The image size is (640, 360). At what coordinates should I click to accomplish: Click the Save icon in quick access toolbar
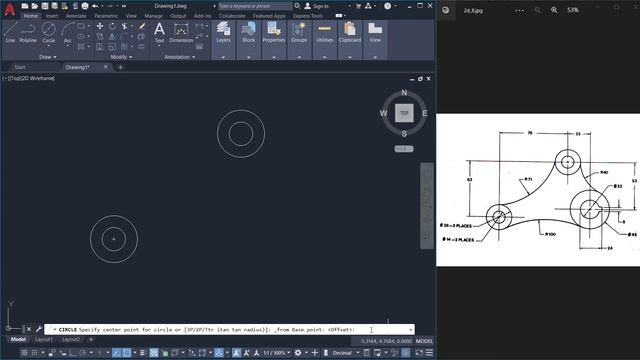coord(44,6)
